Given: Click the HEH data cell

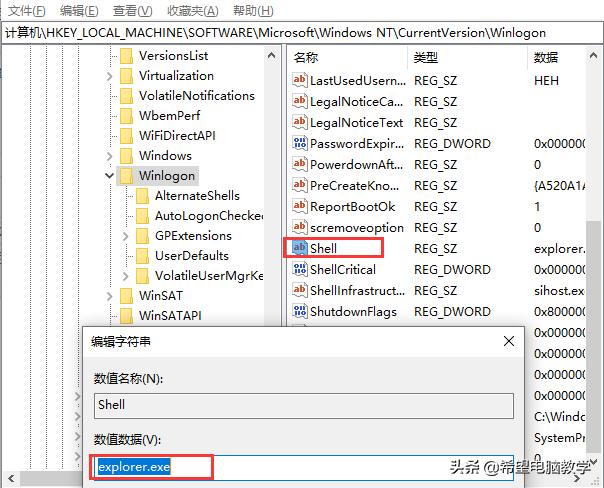Looking at the screenshot, I should click(x=546, y=81).
